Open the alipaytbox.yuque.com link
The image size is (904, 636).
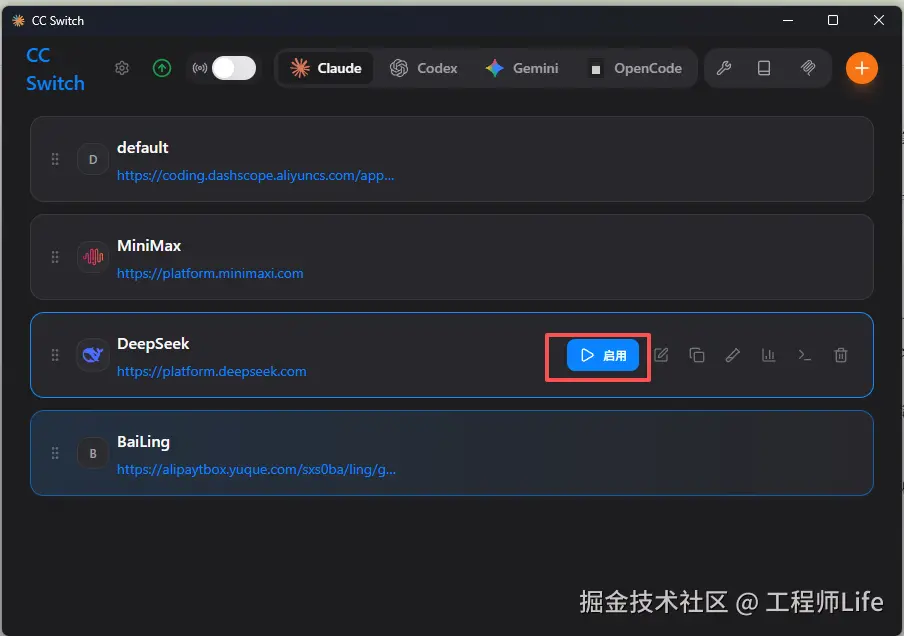click(x=256, y=469)
